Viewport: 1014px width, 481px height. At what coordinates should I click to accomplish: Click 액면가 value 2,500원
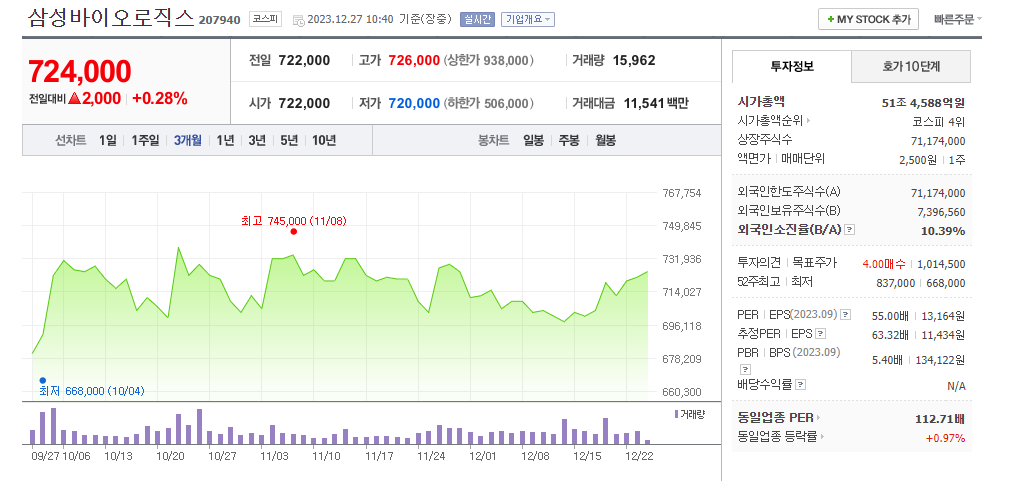click(918, 160)
